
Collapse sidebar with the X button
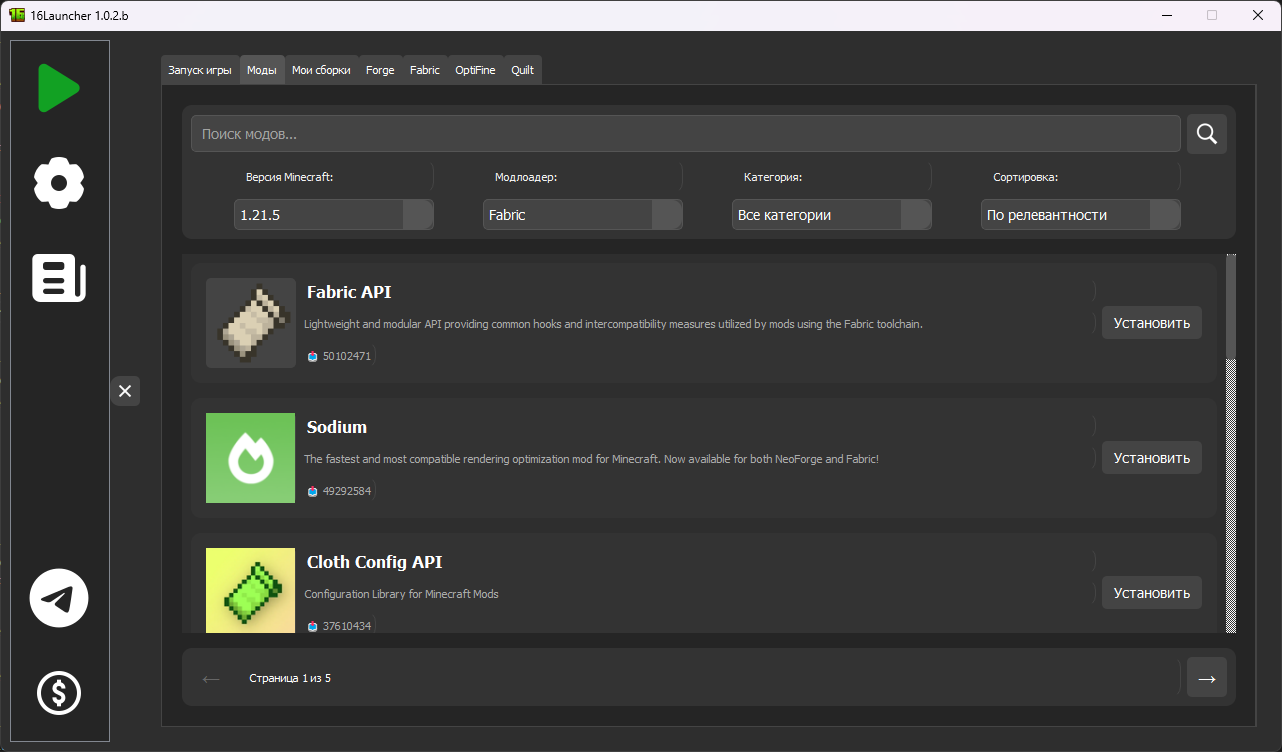click(x=125, y=391)
